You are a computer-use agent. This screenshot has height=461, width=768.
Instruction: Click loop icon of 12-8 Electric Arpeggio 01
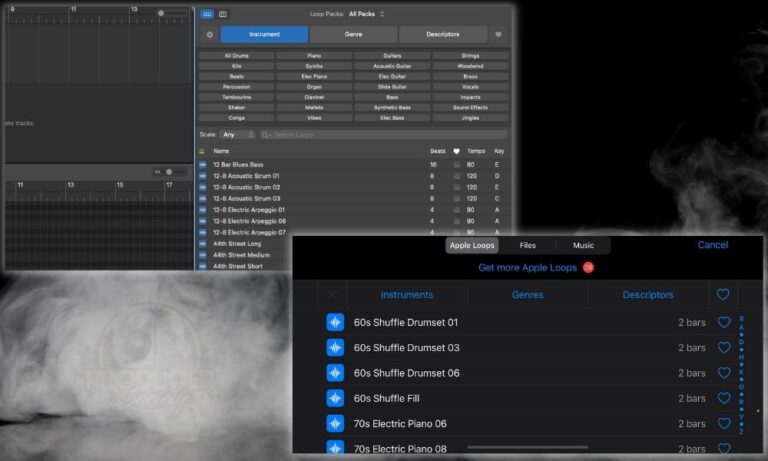pos(203,210)
